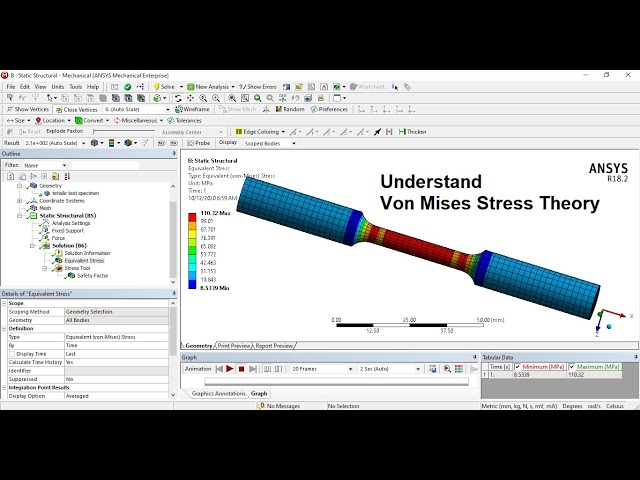Collapse the Solution (B6) node
This screenshot has width=640, height=480.
(32, 245)
